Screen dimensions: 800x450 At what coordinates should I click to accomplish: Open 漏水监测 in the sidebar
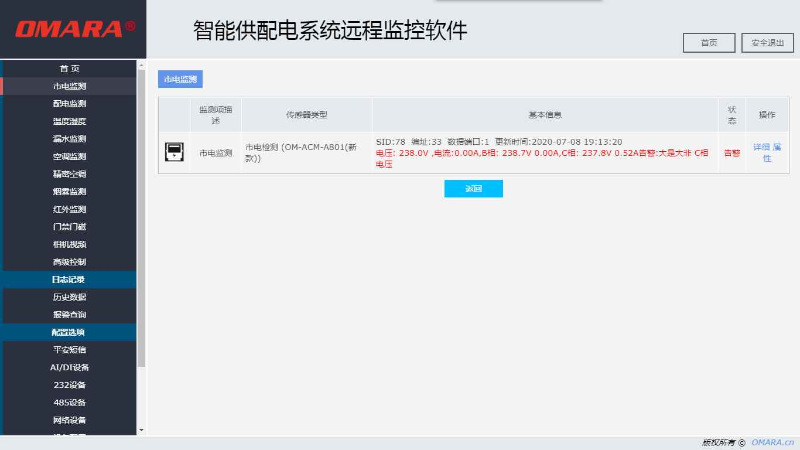point(69,139)
